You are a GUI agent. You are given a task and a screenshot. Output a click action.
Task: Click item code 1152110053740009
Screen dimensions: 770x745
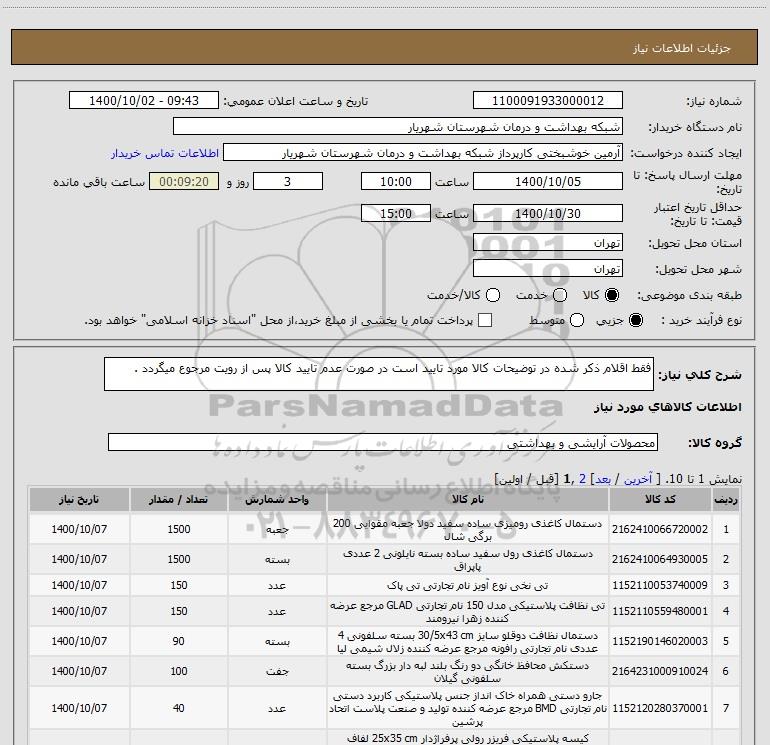pyautogui.click(x=660, y=585)
